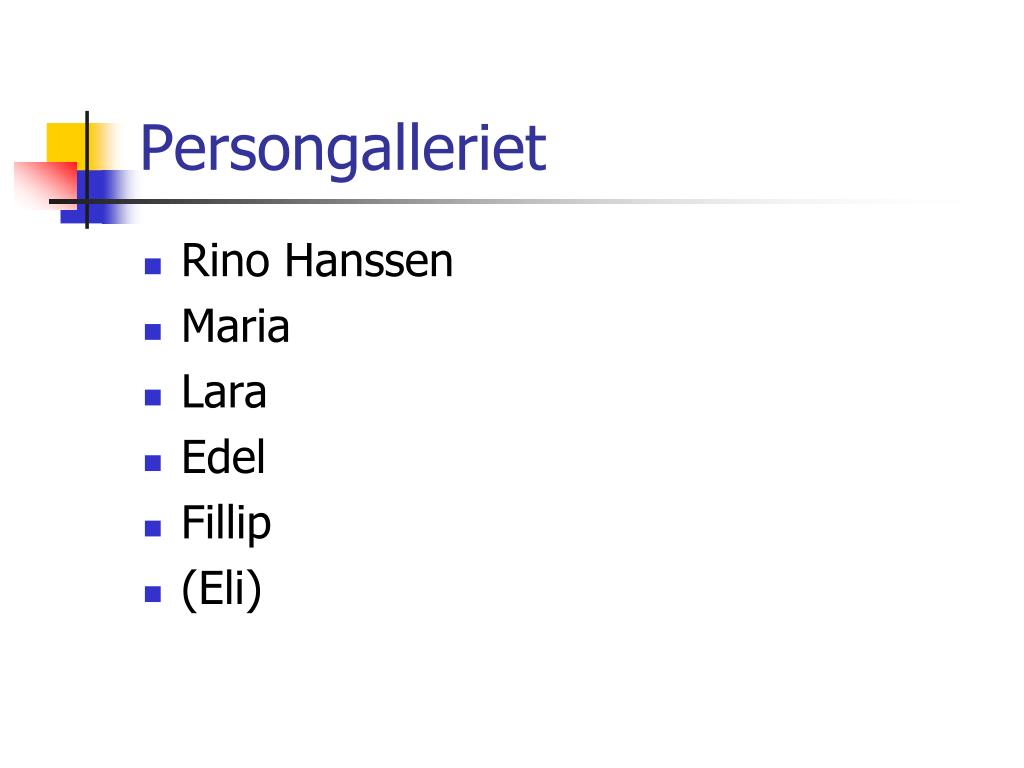Click the square bullet before Fillip
This screenshot has width=1024, height=768.
pyautogui.click(x=153, y=528)
